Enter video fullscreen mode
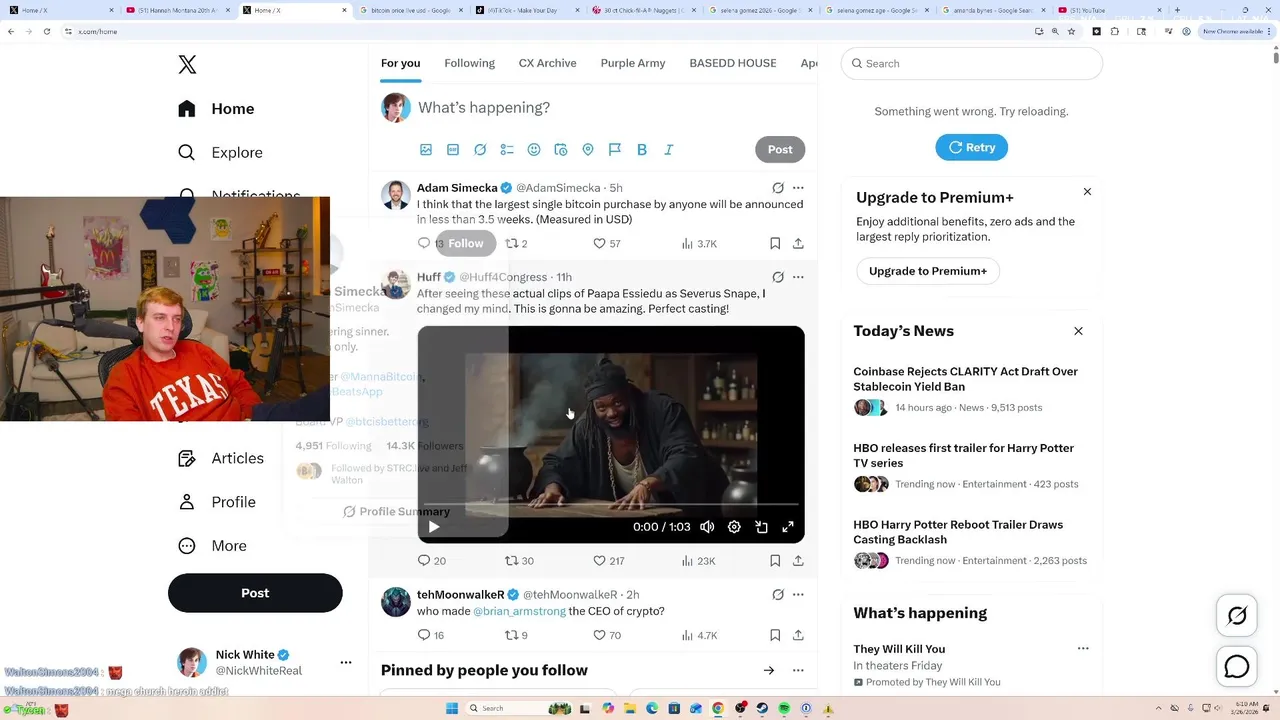Viewport: 1280px width, 720px height. [788, 527]
